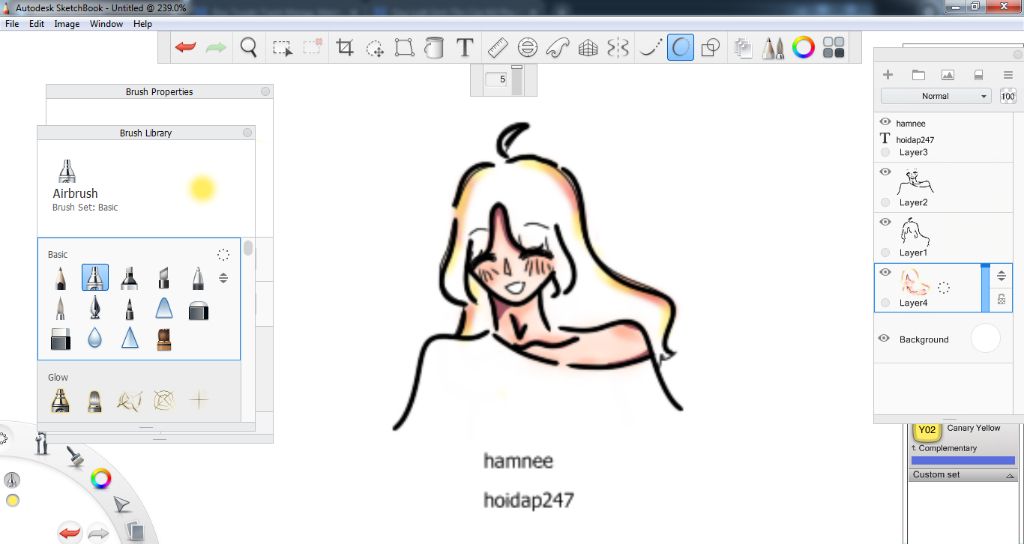Add an image layer
Screen dimensions: 1024x544
948,75
